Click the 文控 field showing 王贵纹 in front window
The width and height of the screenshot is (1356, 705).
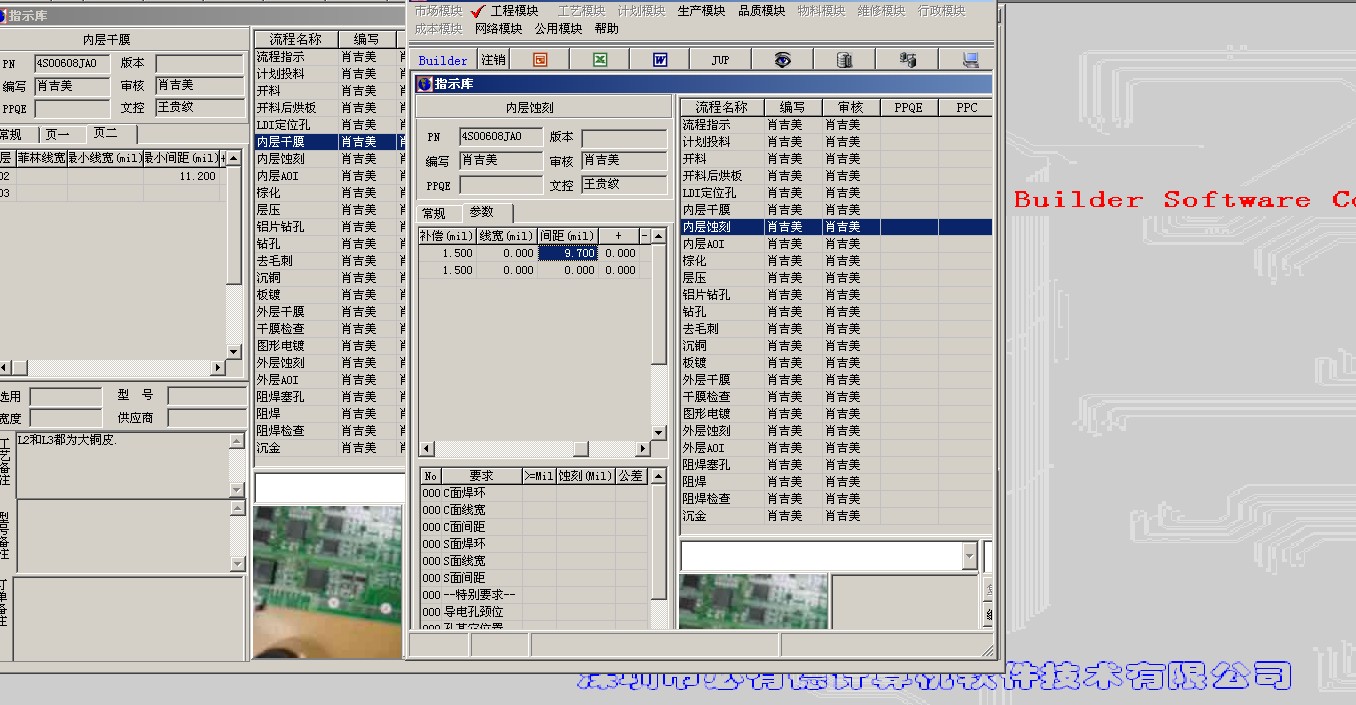[x=624, y=184]
